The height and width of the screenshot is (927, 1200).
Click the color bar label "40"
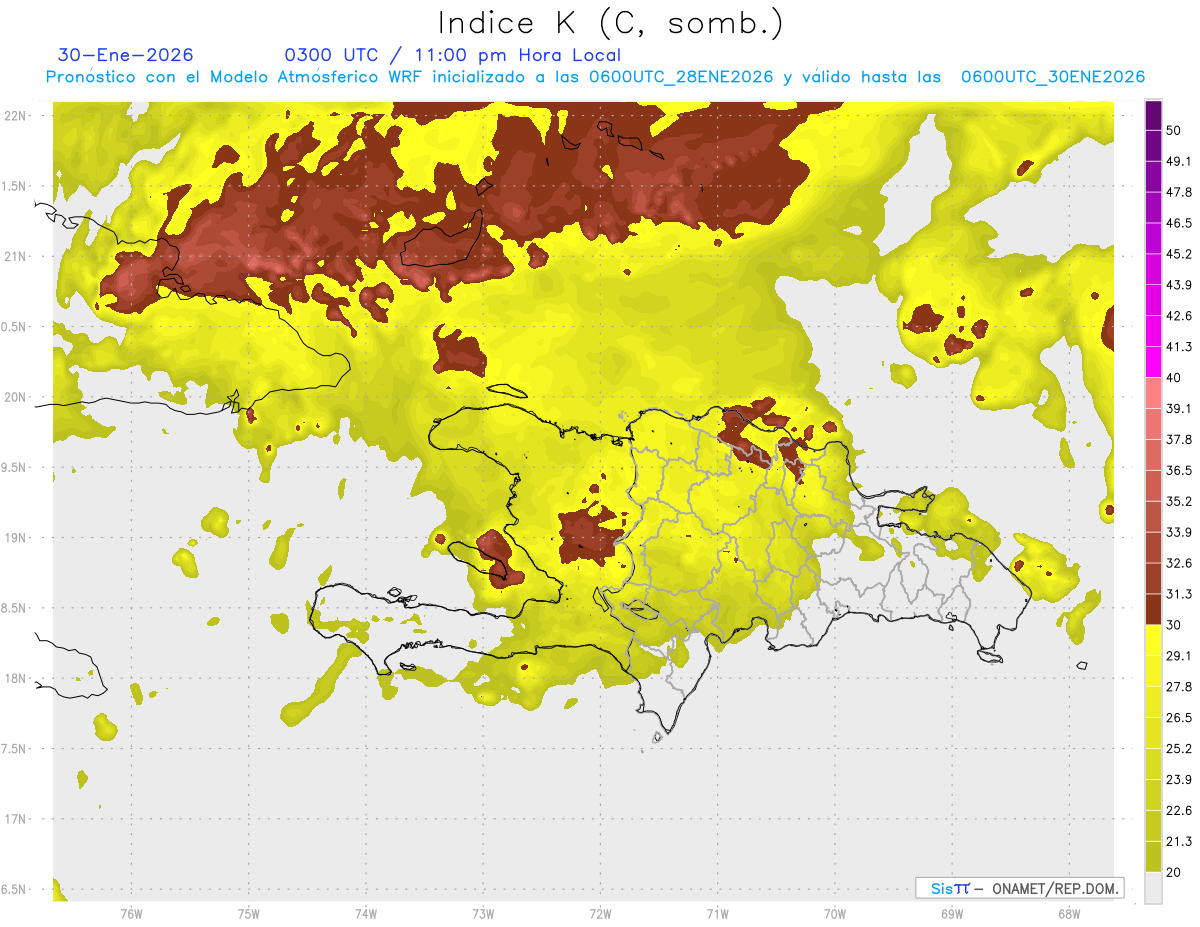[1174, 378]
